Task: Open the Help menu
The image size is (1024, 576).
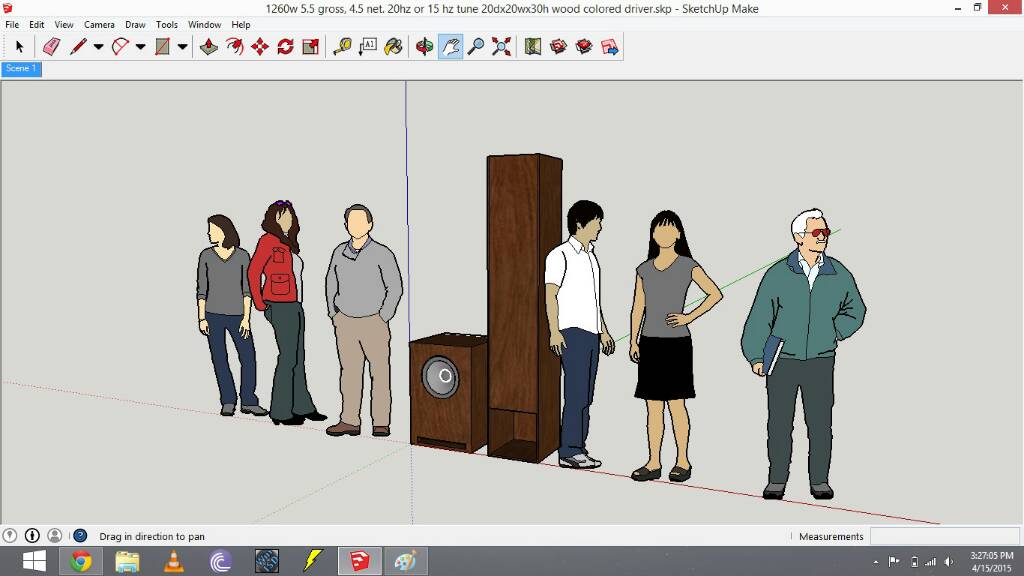Action: pyautogui.click(x=241, y=24)
